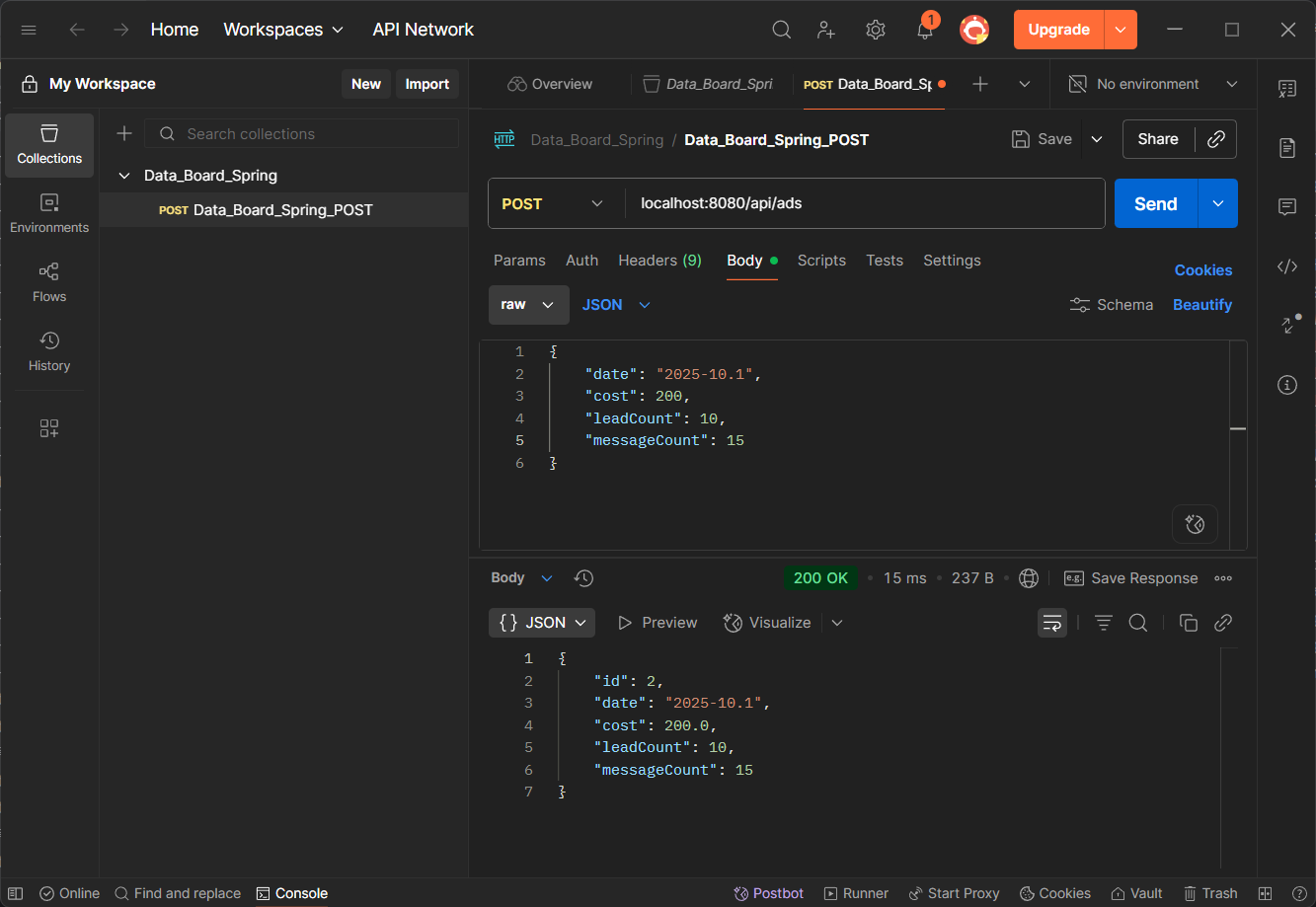Toggle the two-pane view in status bar
The width and height of the screenshot is (1316, 907).
pos(1265,893)
